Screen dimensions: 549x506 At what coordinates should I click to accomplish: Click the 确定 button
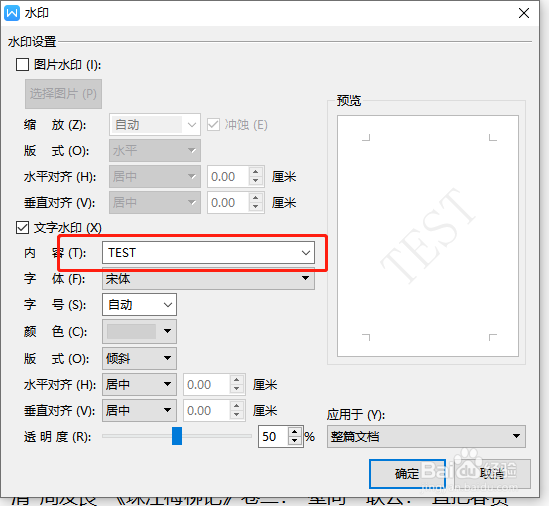(407, 474)
